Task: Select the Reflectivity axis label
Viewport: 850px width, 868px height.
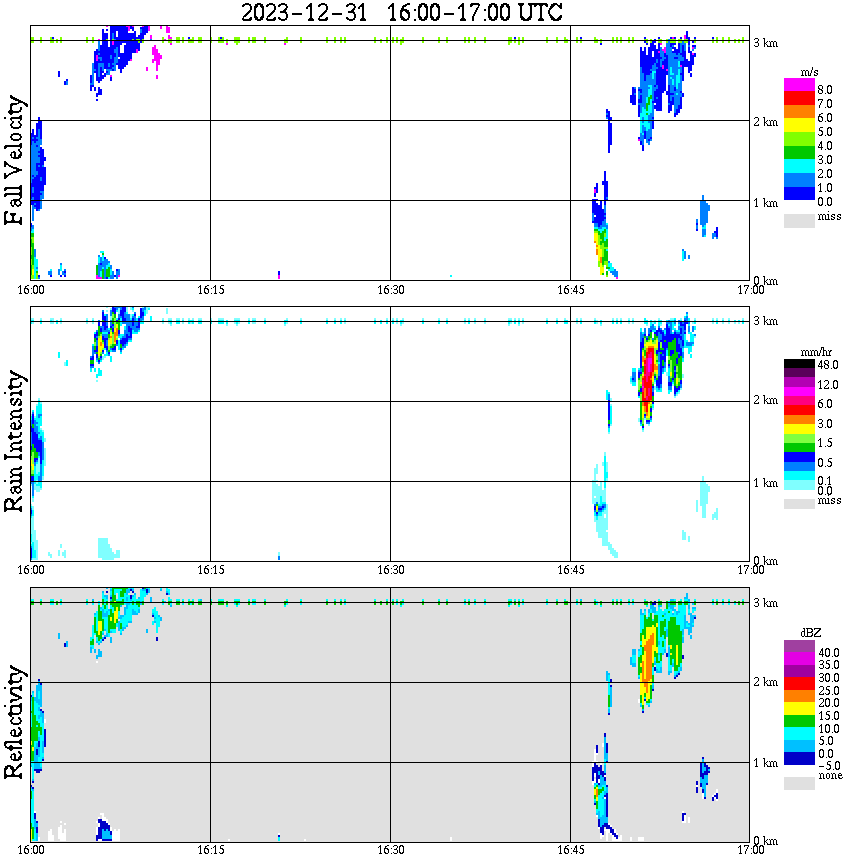Action: [14, 721]
